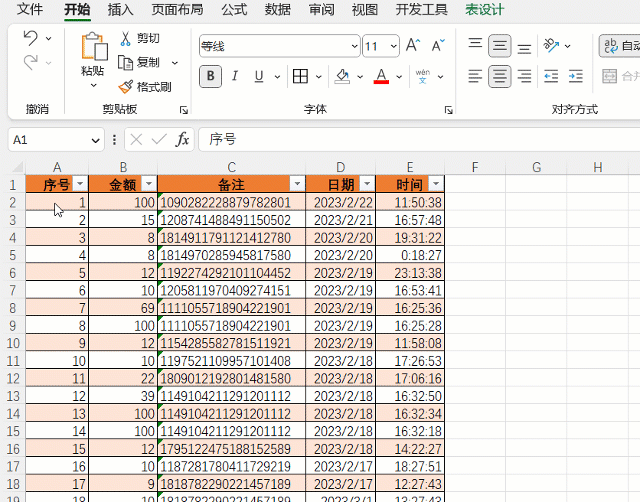This screenshot has height=502, width=640.
Task: Open clipboard pane launcher arrow
Action: 184,110
